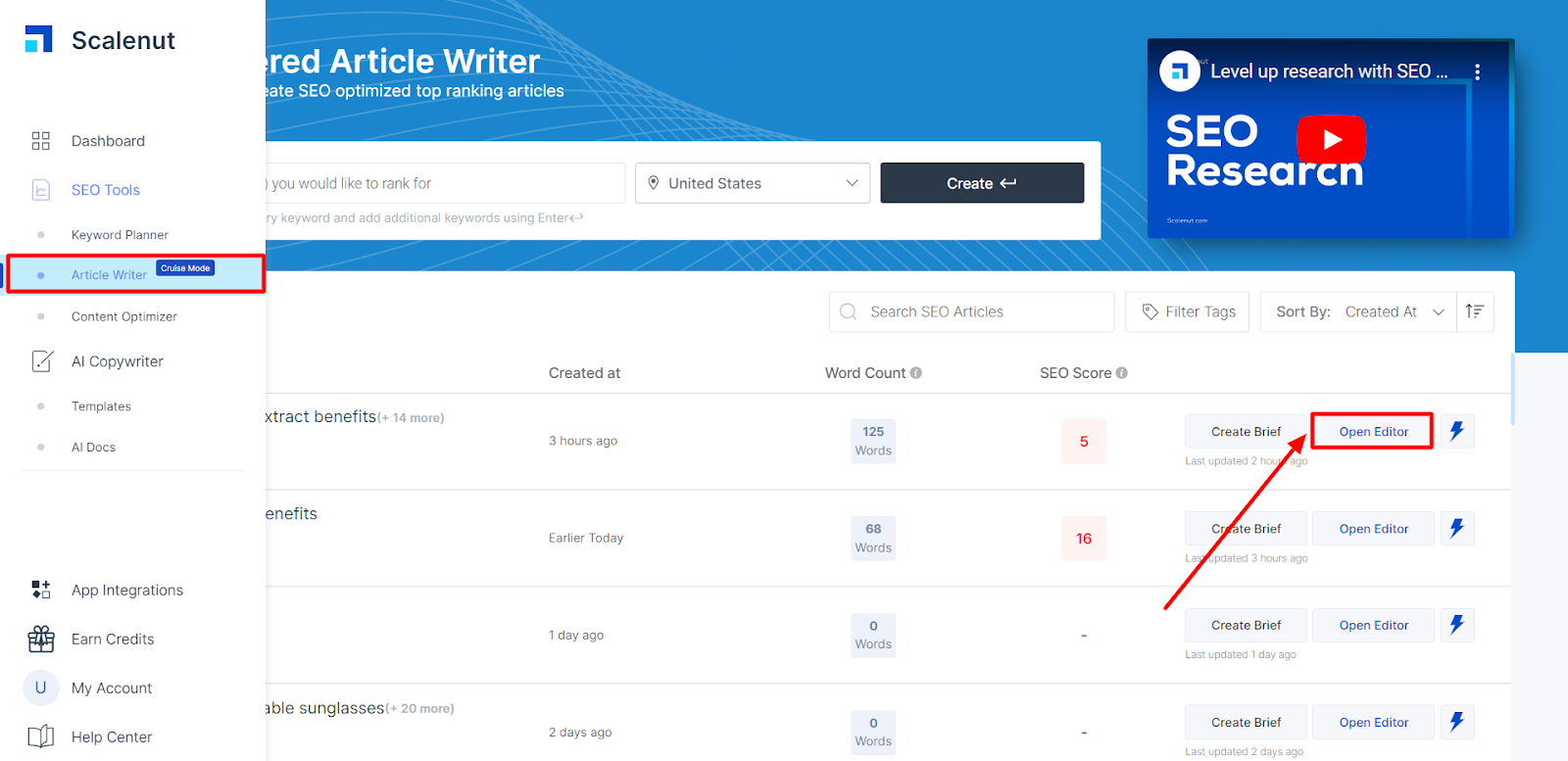Open the video options three-dot menu
1568x761 pixels.
pyautogui.click(x=1477, y=71)
